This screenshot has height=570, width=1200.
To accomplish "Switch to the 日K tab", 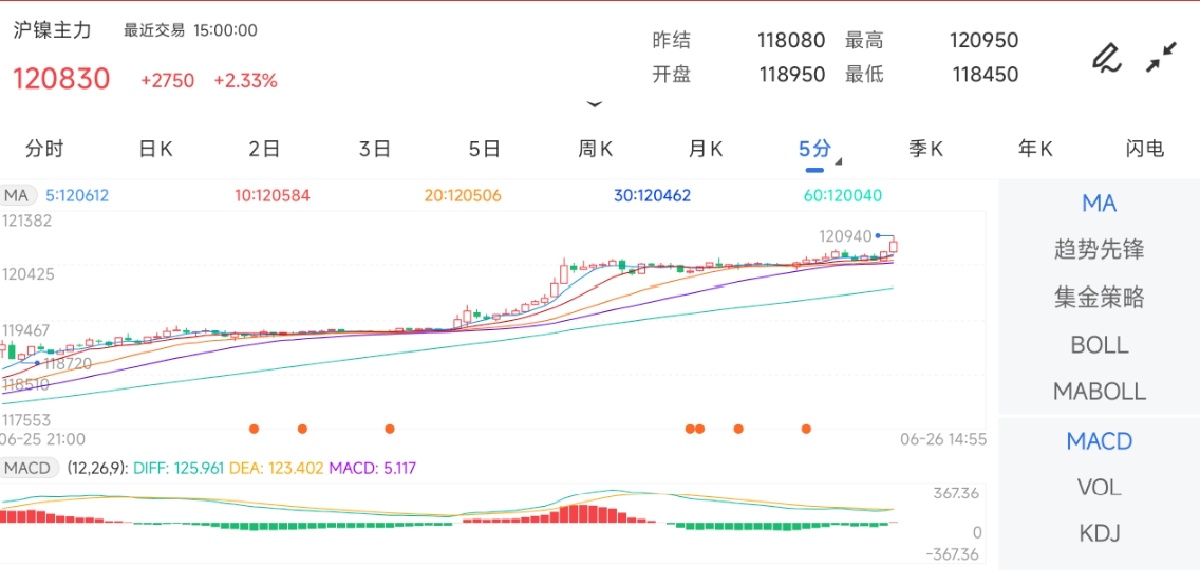I will (155, 149).
